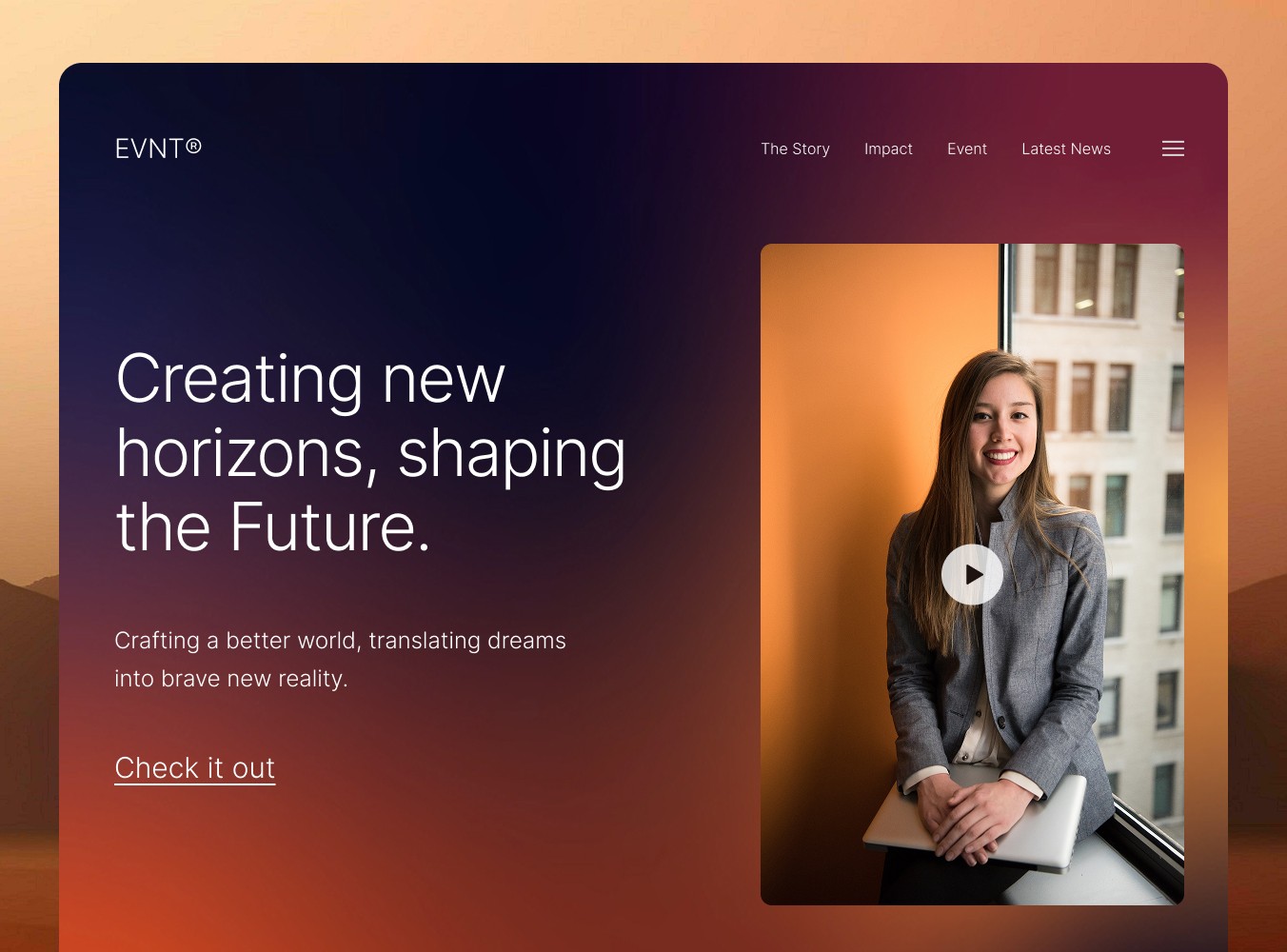Viewport: 1287px width, 952px height.
Task: Click the orange wall in the video thumbnail
Action: pyautogui.click(x=857, y=428)
